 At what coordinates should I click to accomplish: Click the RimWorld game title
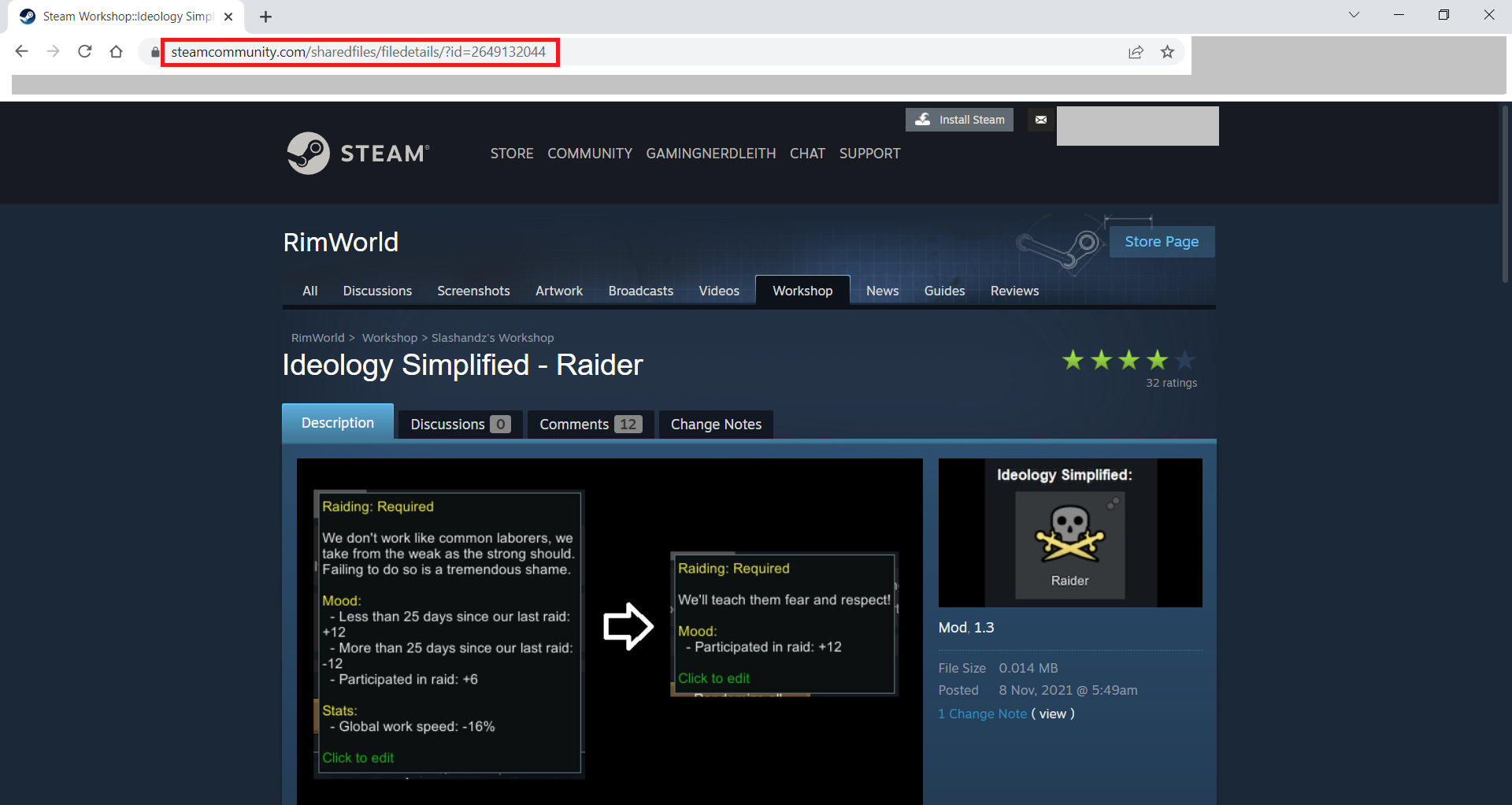(x=341, y=242)
